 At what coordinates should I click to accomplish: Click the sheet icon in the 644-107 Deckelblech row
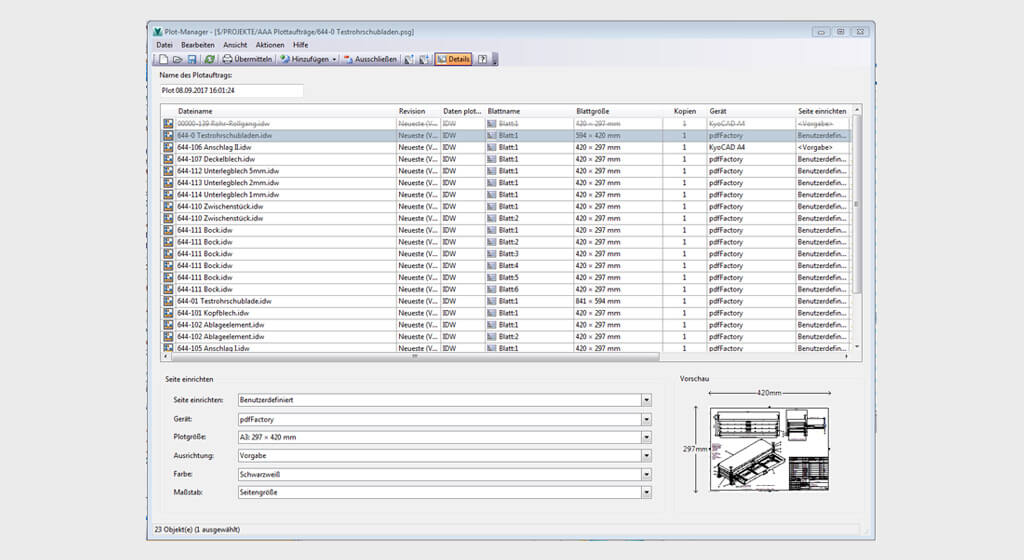click(x=491, y=159)
